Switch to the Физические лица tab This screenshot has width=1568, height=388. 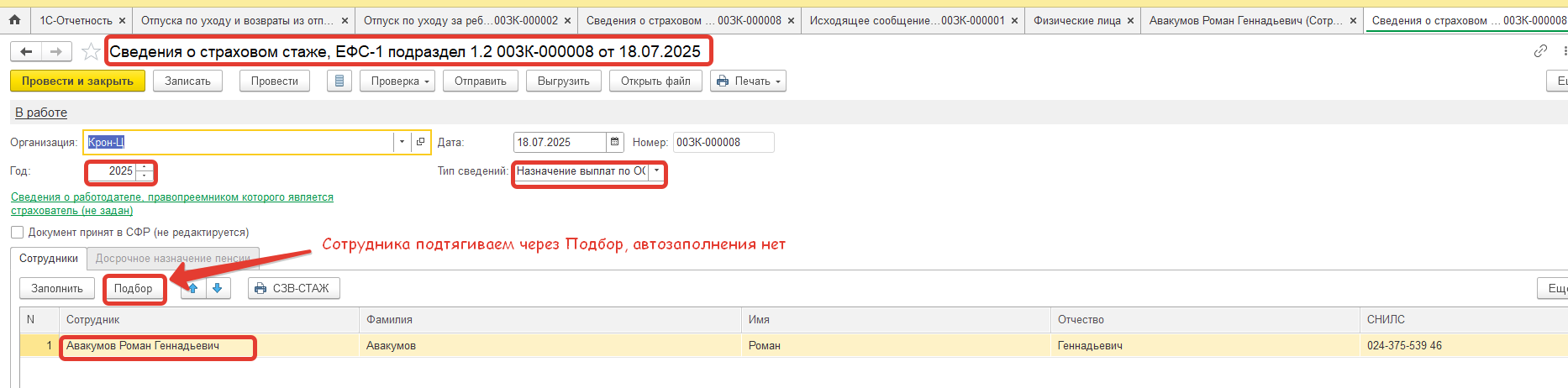pyautogui.click(x=1076, y=20)
